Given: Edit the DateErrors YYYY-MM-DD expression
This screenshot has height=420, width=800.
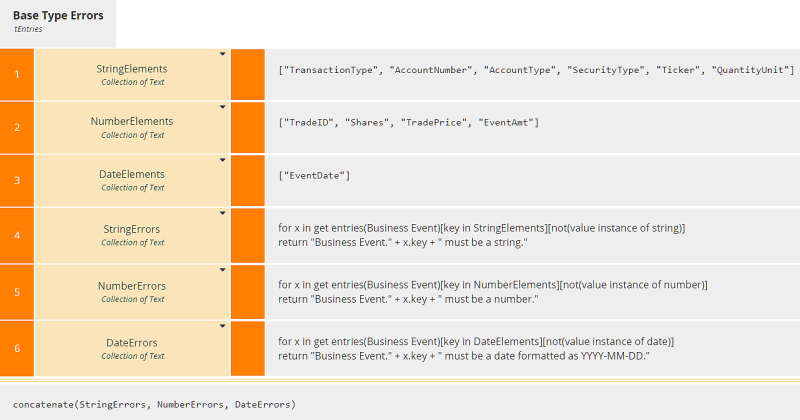Looking at the screenshot, I should coord(476,349).
